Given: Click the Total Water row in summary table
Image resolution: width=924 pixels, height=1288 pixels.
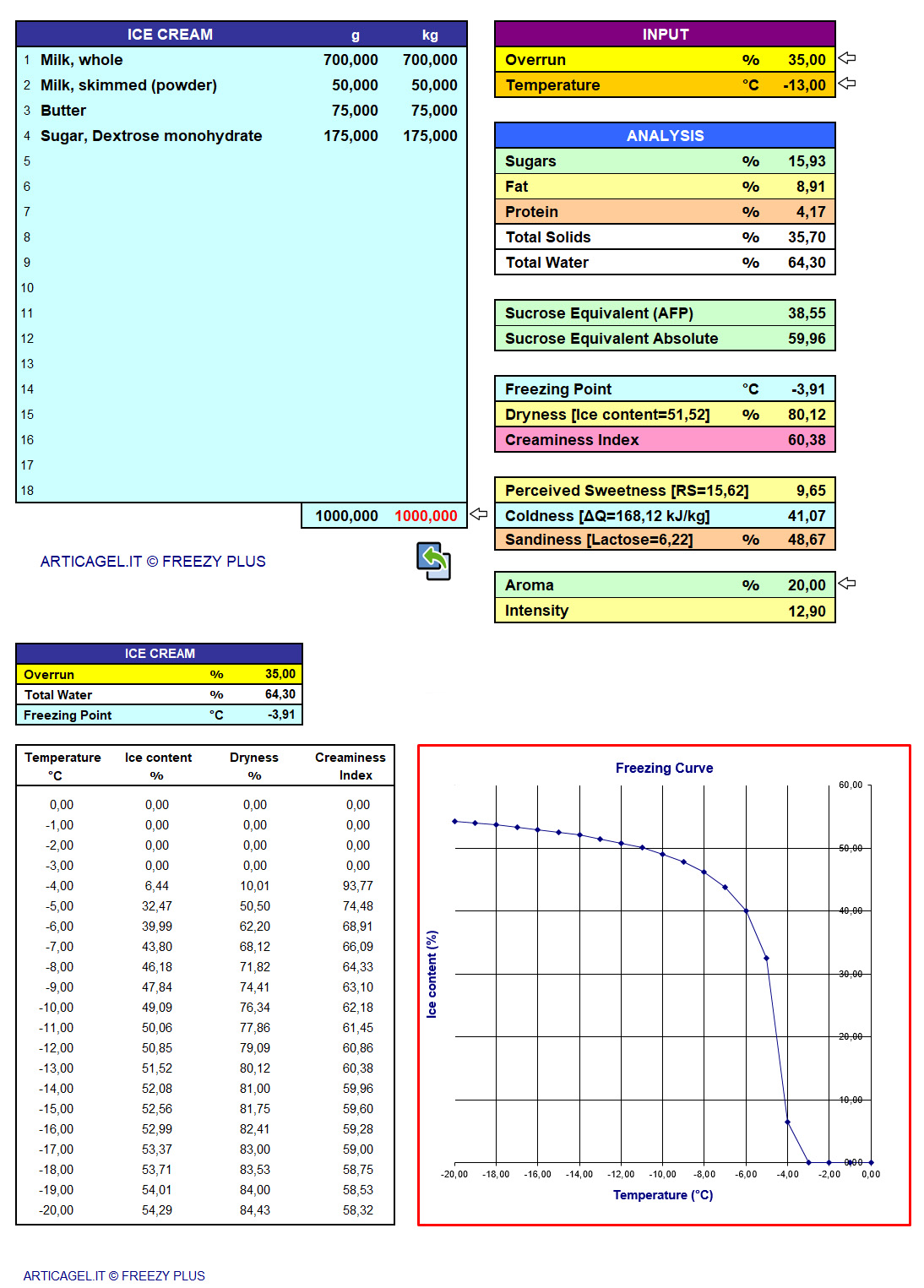Looking at the screenshot, I should (x=159, y=694).
